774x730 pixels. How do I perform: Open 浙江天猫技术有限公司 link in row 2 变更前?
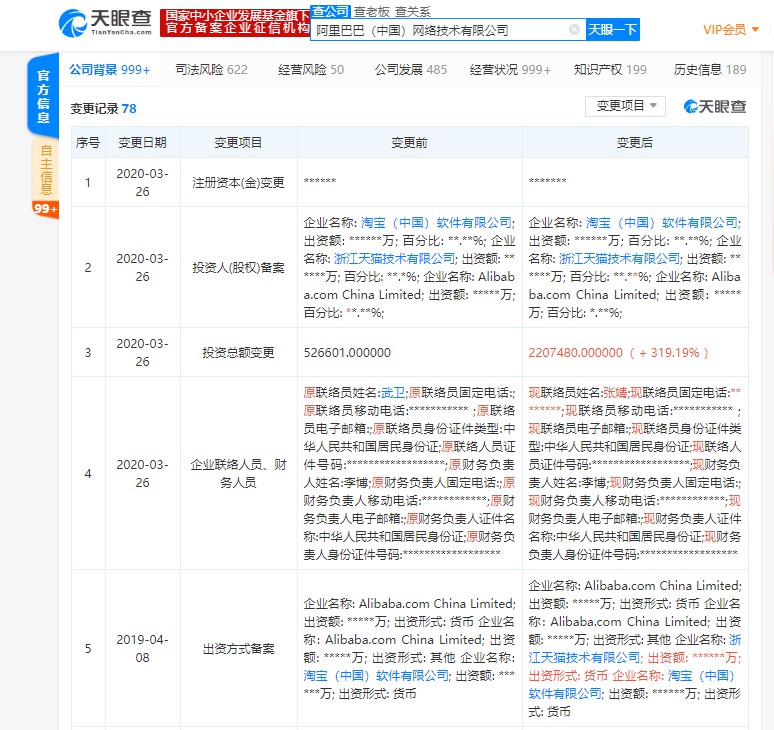394,259
